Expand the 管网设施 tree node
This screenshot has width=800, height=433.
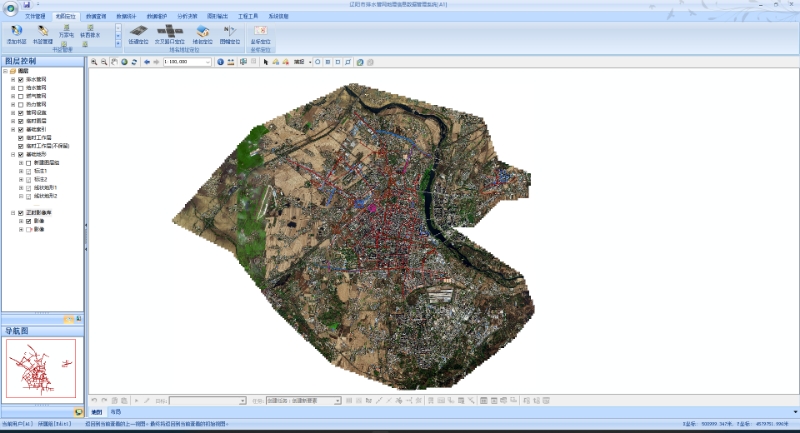tap(13, 113)
